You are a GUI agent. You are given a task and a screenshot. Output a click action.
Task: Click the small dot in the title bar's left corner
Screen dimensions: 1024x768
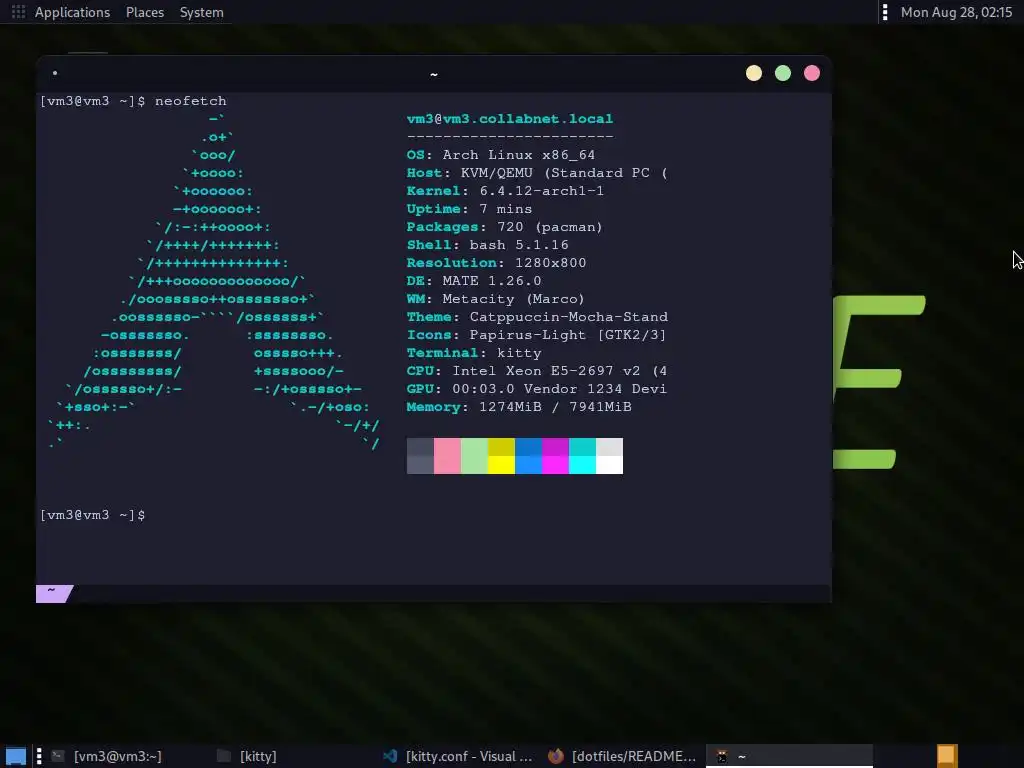(x=55, y=73)
